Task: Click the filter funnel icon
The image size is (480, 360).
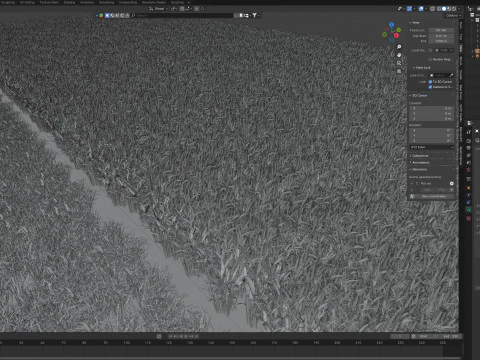Action: 254,15
